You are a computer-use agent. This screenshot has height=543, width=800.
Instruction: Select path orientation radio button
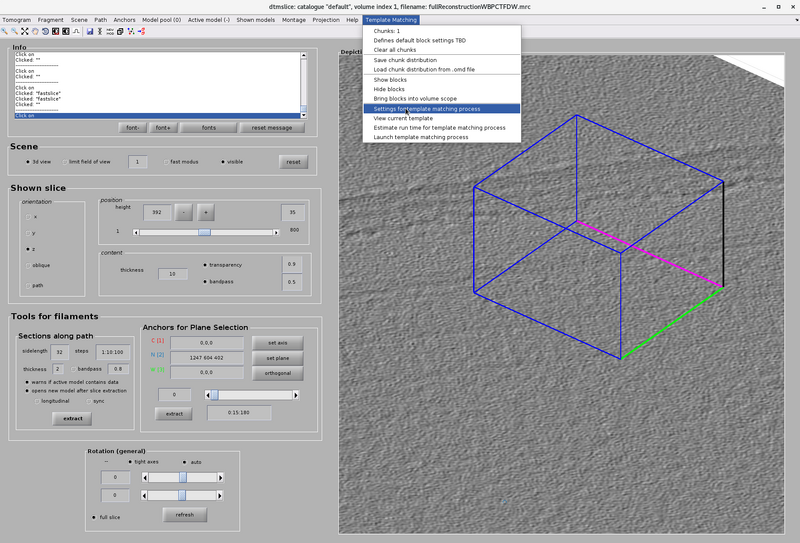point(28,286)
